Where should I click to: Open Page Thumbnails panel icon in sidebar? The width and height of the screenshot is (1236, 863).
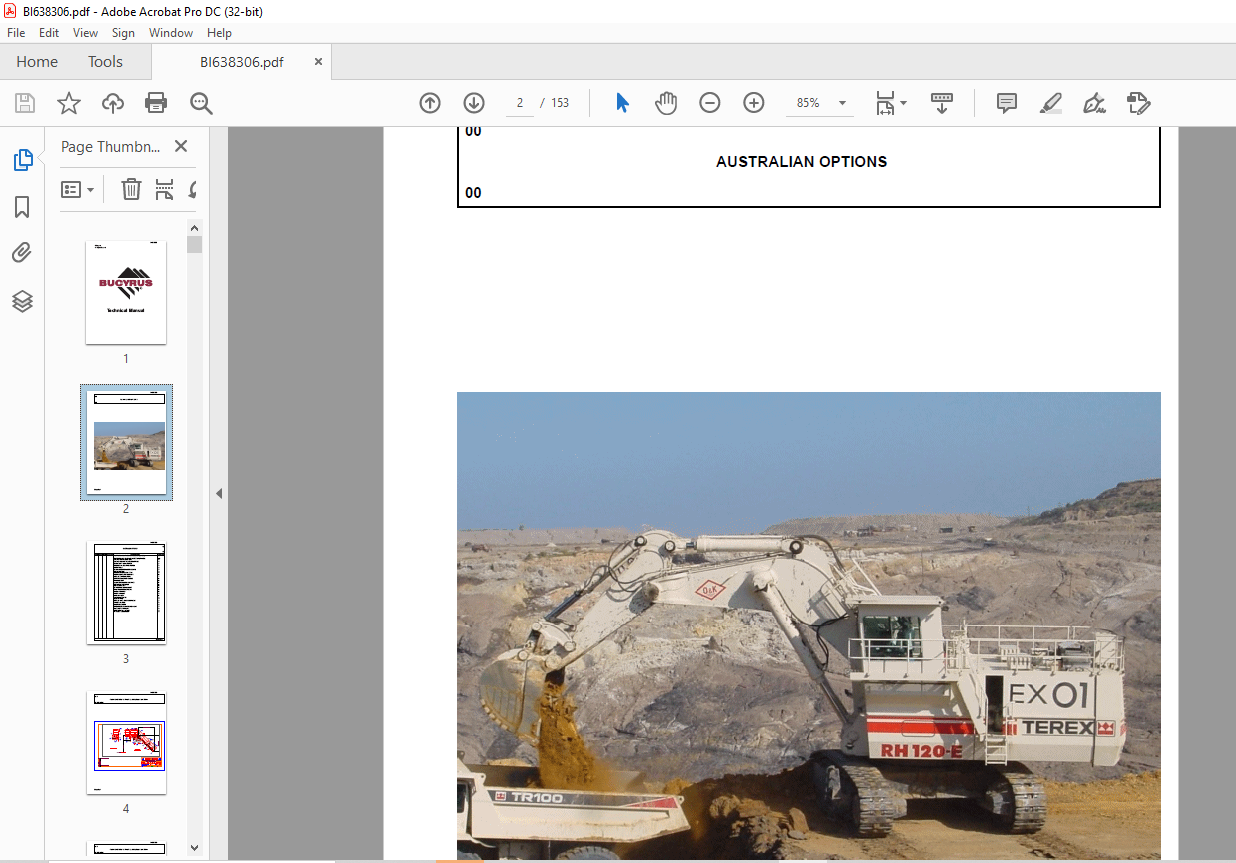(x=22, y=160)
